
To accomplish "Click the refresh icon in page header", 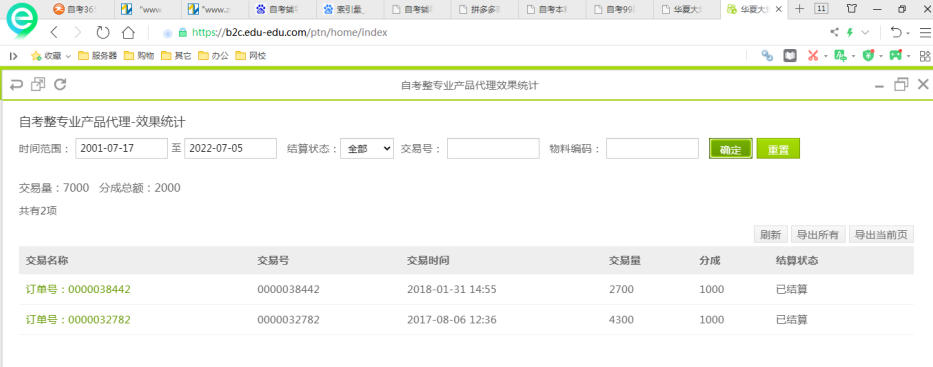I will pyautogui.click(x=60, y=84).
